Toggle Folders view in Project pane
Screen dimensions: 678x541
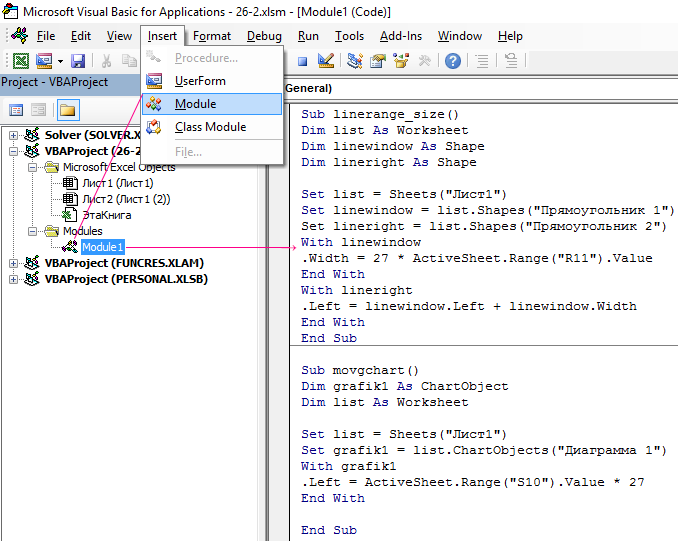point(67,110)
